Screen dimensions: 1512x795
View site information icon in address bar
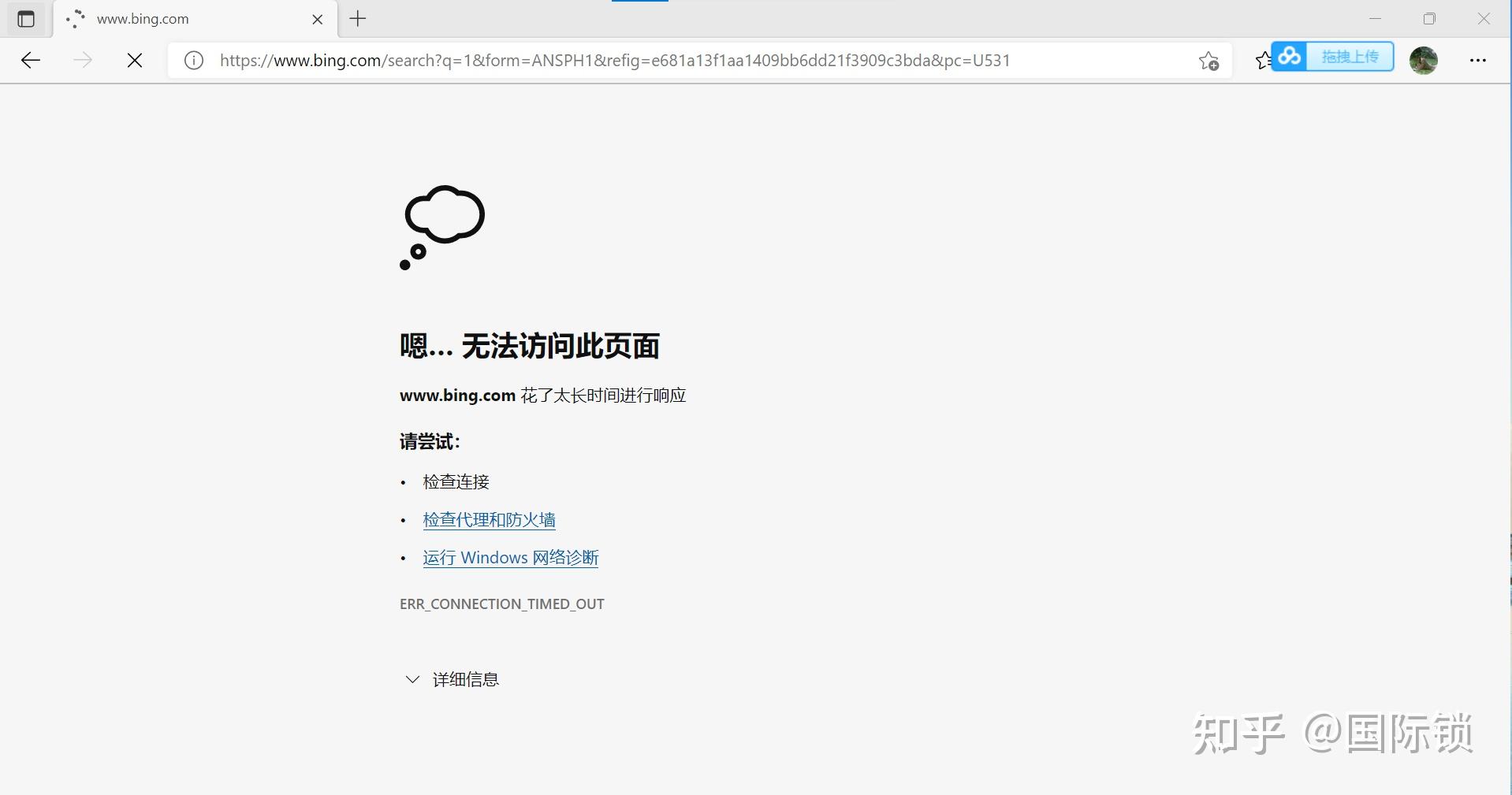tap(193, 61)
